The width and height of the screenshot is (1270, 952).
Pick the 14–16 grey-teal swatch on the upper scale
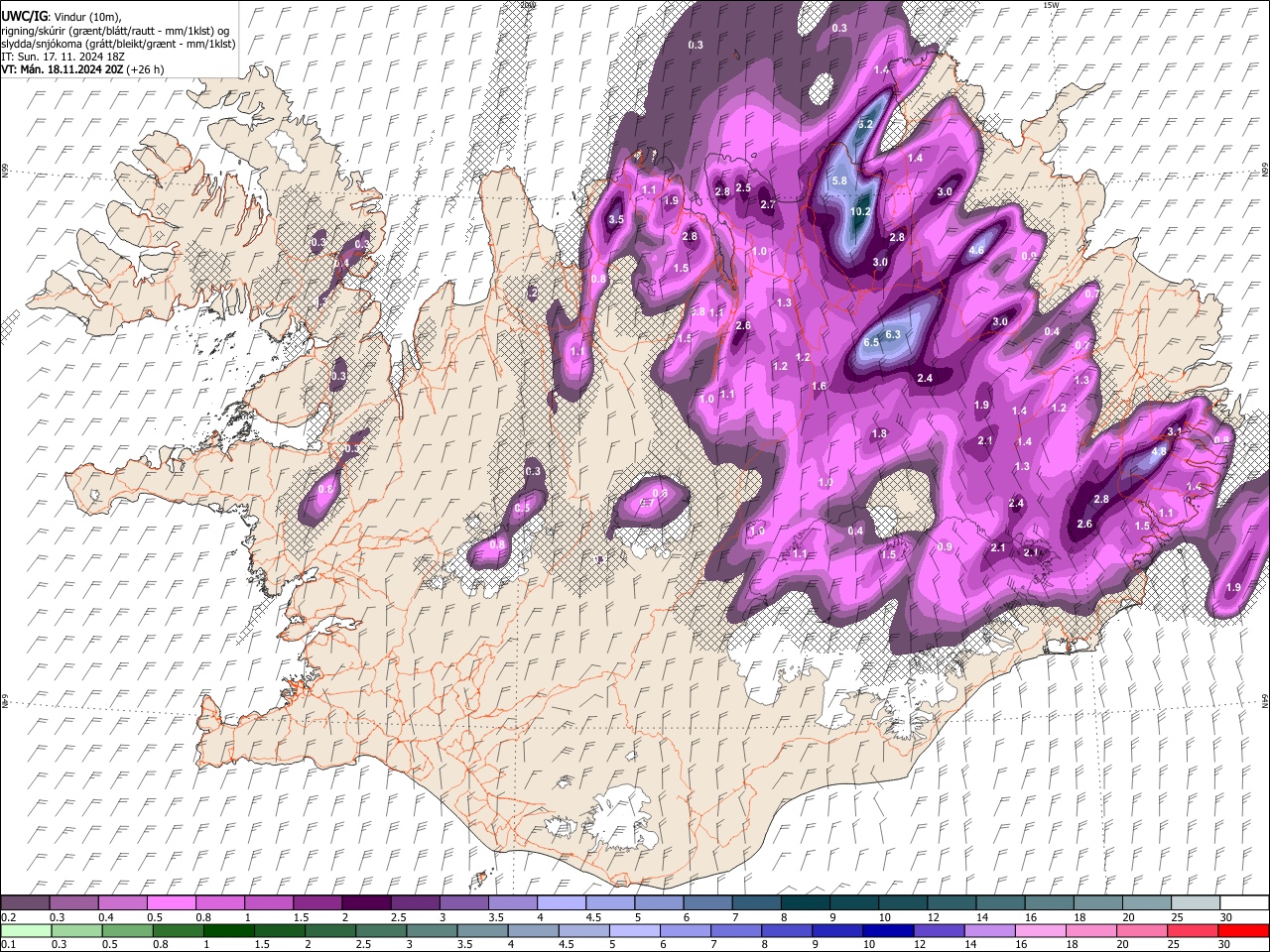click(999, 903)
